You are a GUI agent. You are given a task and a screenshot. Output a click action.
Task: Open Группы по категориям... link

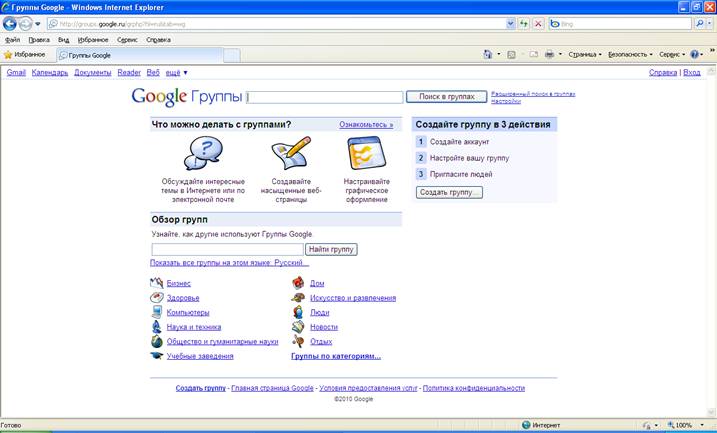336,356
